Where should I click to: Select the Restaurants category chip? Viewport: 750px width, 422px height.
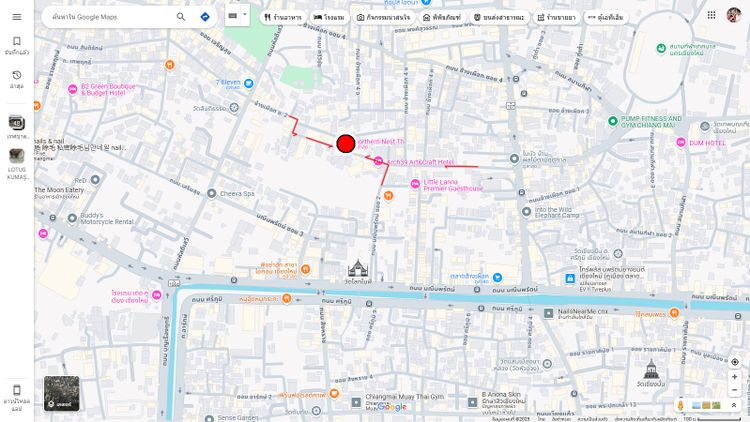click(283, 18)
